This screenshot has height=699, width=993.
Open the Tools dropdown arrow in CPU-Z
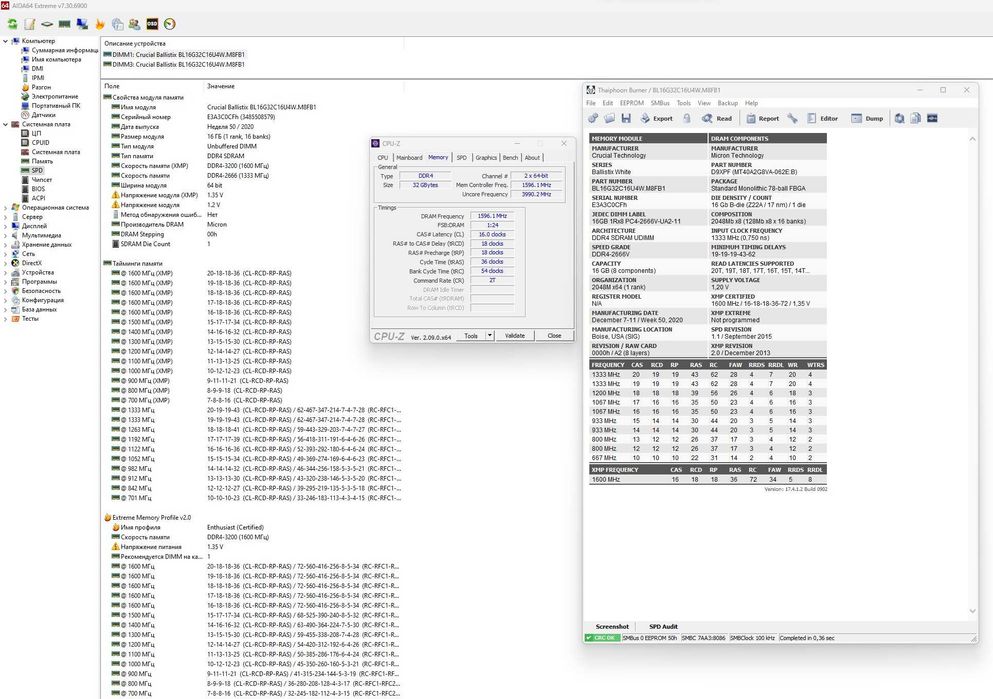(x=489, y=336)
